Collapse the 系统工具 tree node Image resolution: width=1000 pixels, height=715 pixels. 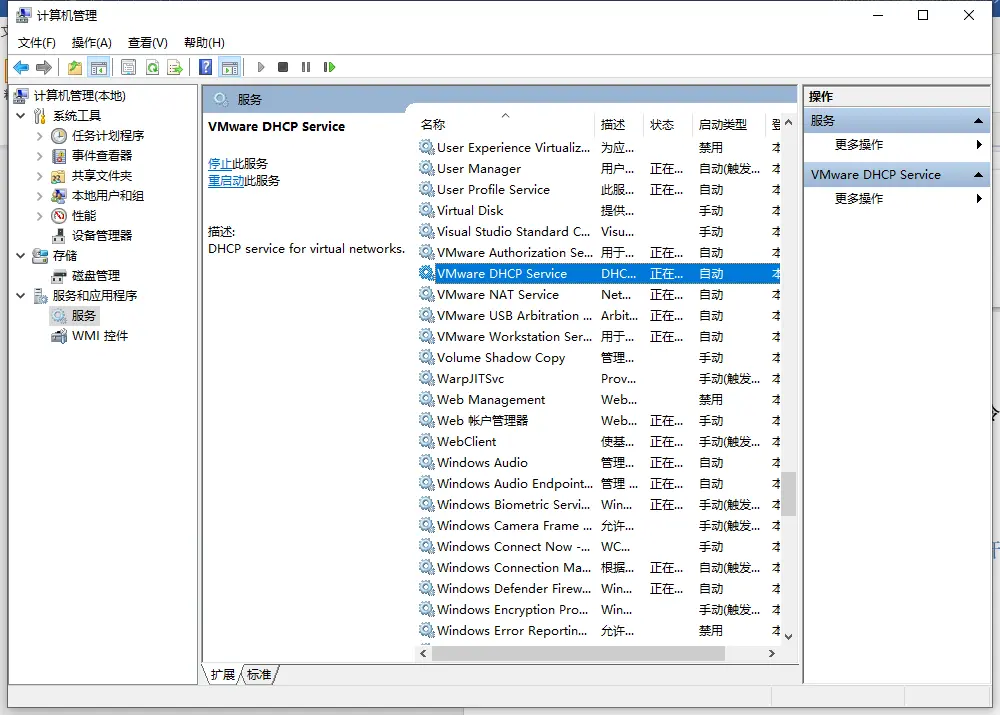coord(20,115)
